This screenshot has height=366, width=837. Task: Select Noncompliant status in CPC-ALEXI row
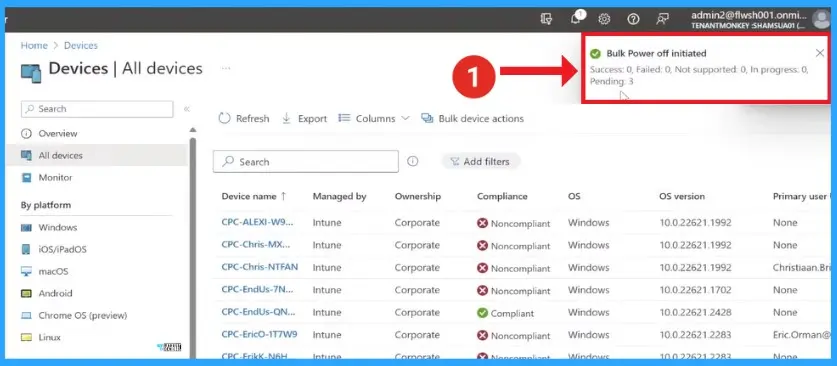[x=514, y=224]
